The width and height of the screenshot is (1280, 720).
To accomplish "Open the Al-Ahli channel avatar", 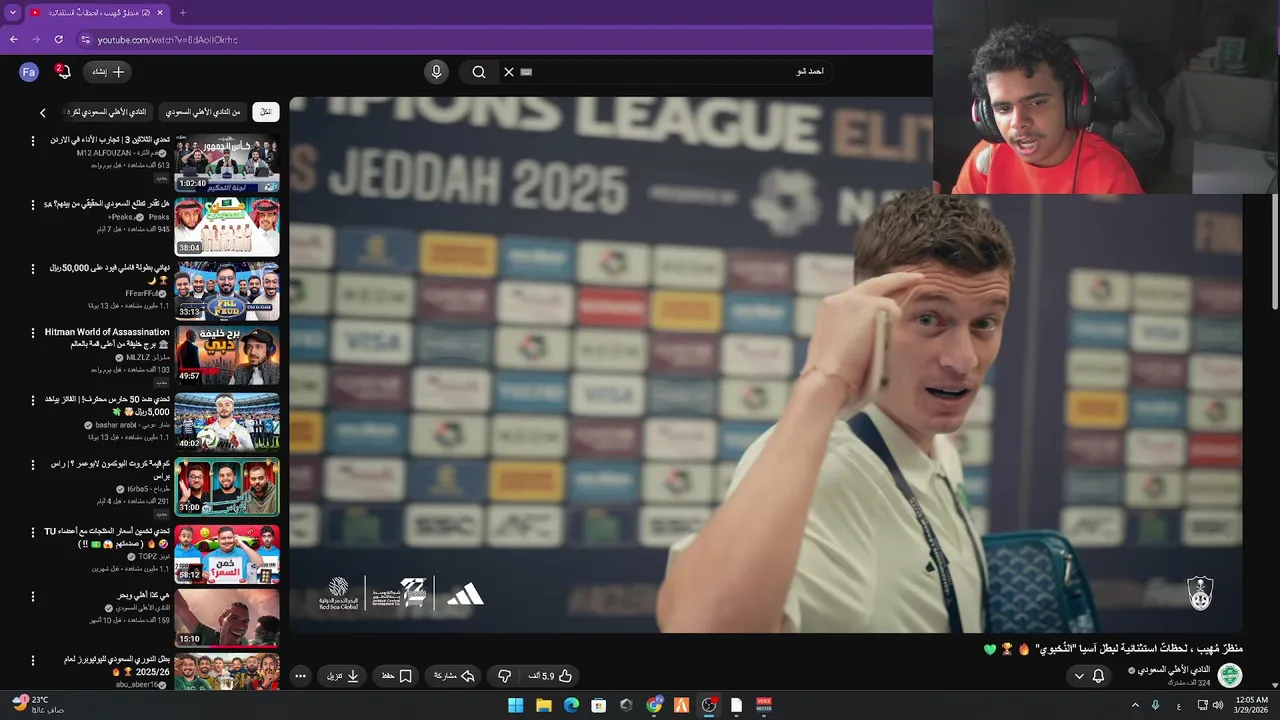I will [1229, 675].
